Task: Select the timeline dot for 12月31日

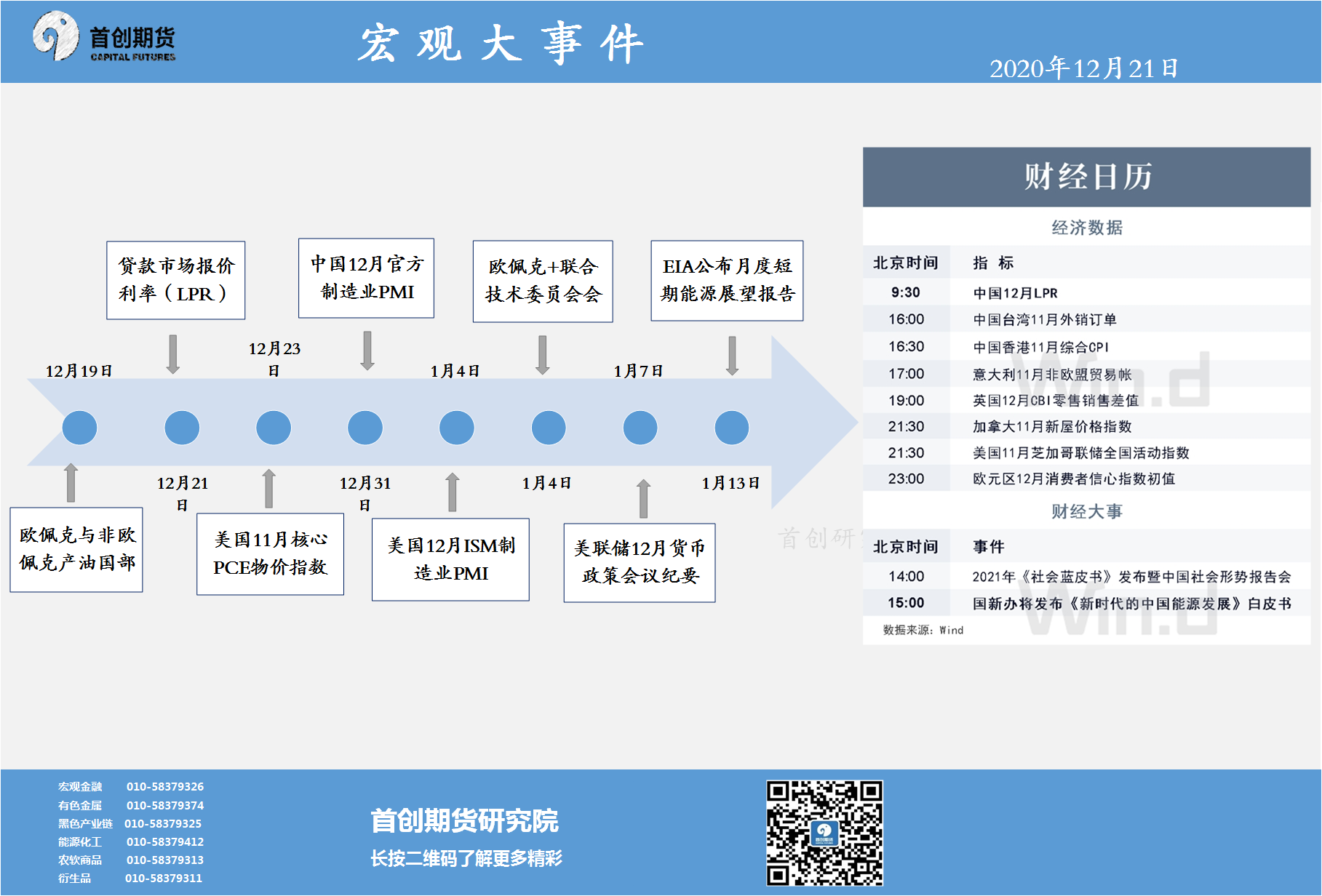Action: [365, 428]
